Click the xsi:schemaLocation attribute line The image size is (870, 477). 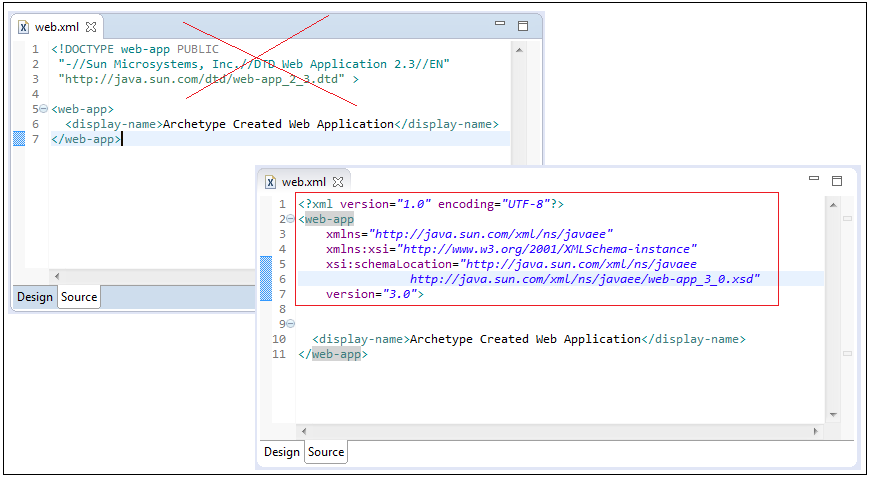(x=512, y=264)
